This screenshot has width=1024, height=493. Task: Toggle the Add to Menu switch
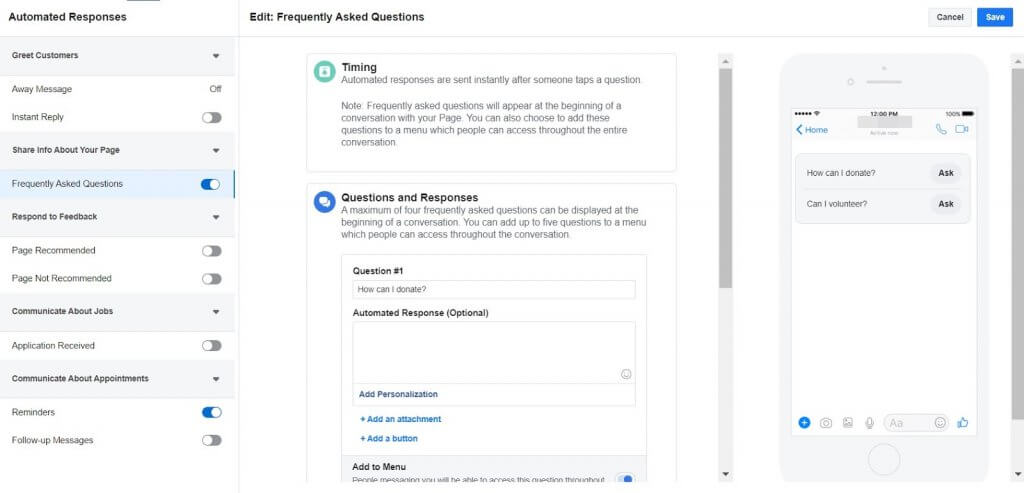[x=625, y=481]
